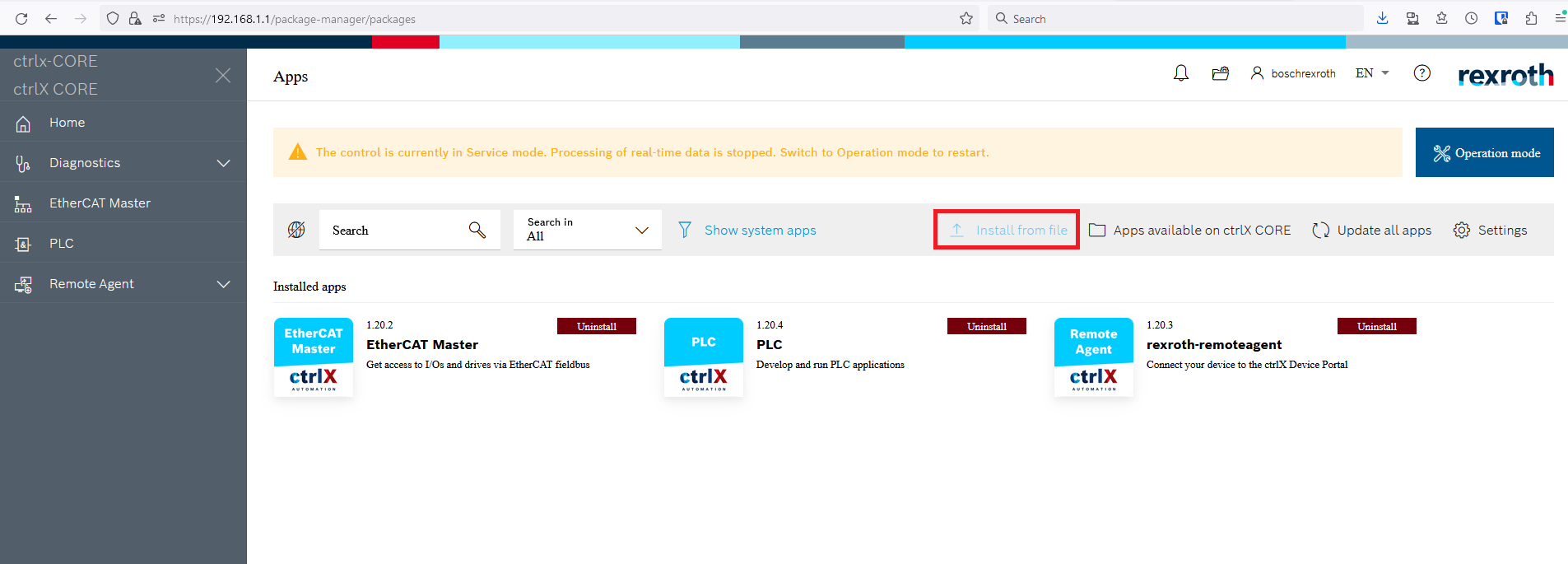The height and width of the screenshot is (564, 1568).
Task: Click the setup folder icon in header
Action: [1221, 73]
